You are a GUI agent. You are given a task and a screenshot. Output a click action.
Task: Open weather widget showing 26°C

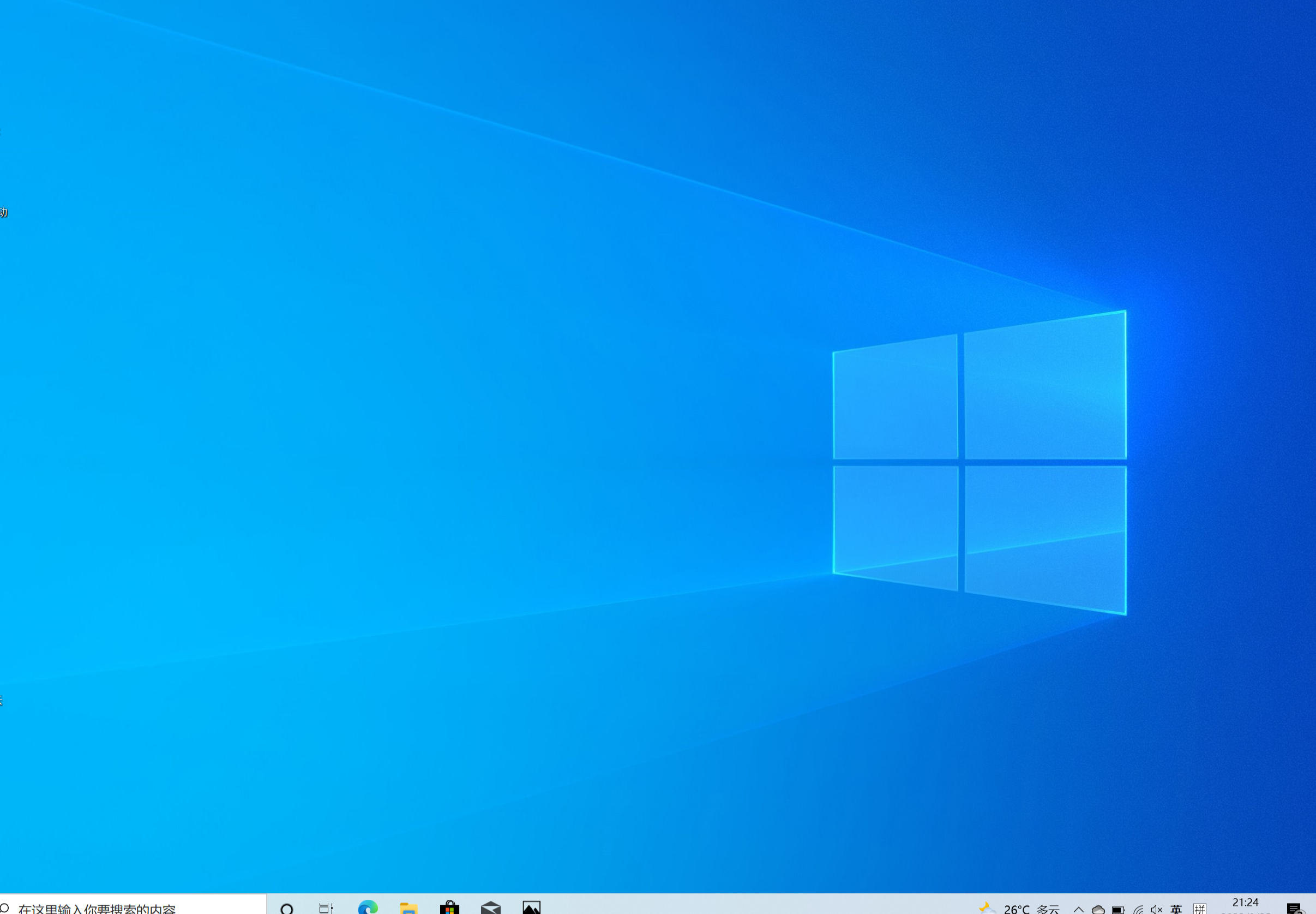pyautogui.click(x=1019, y=907)
